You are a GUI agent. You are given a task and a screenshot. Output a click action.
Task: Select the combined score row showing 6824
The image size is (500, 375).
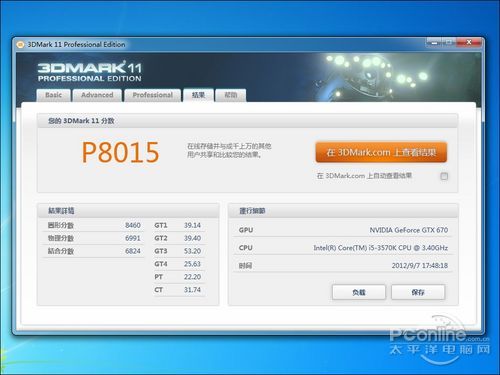[94, 251]
